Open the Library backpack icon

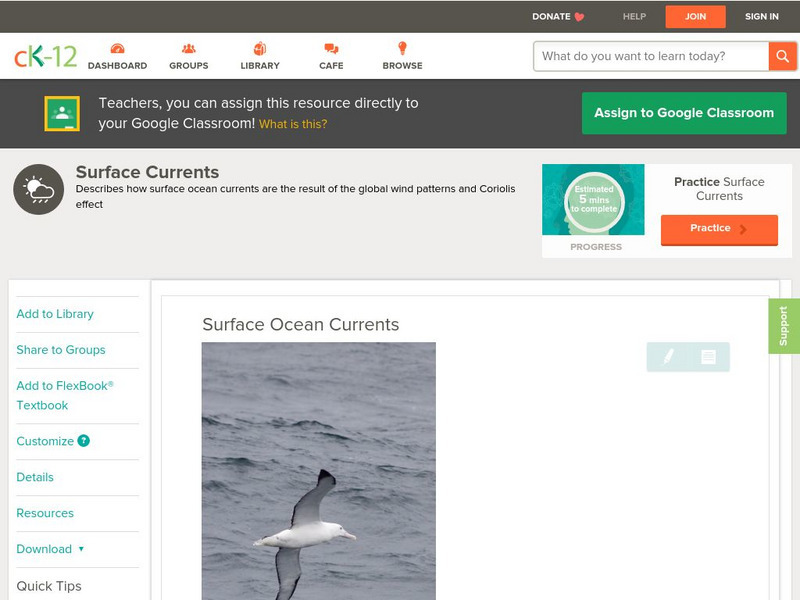260,48
